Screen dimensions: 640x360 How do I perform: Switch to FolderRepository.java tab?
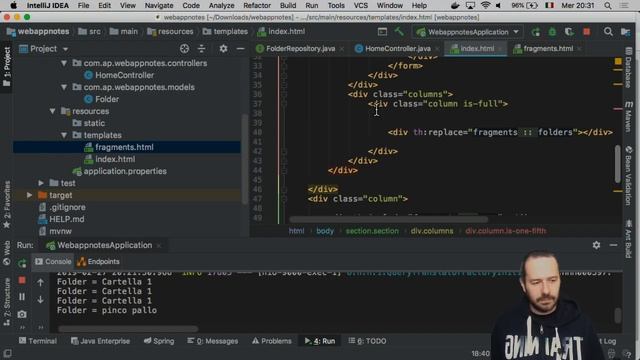tap(300, 49)
